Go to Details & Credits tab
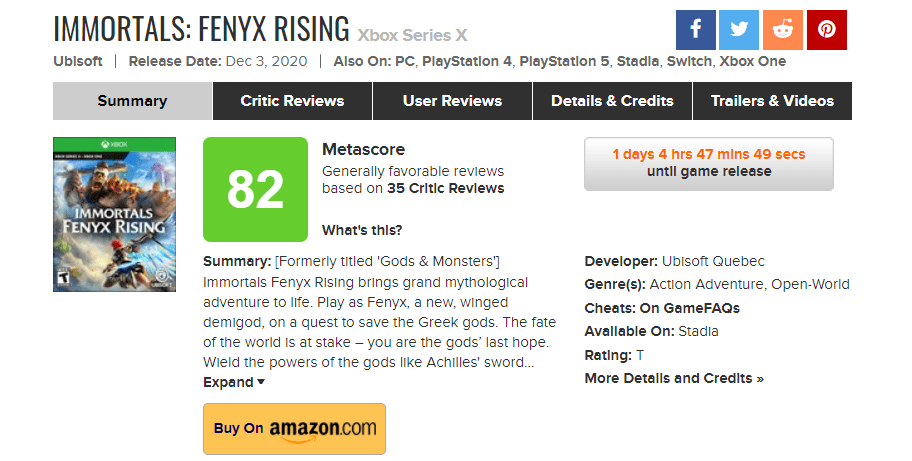Screen dimensions: 912x461 coord(612,101)
